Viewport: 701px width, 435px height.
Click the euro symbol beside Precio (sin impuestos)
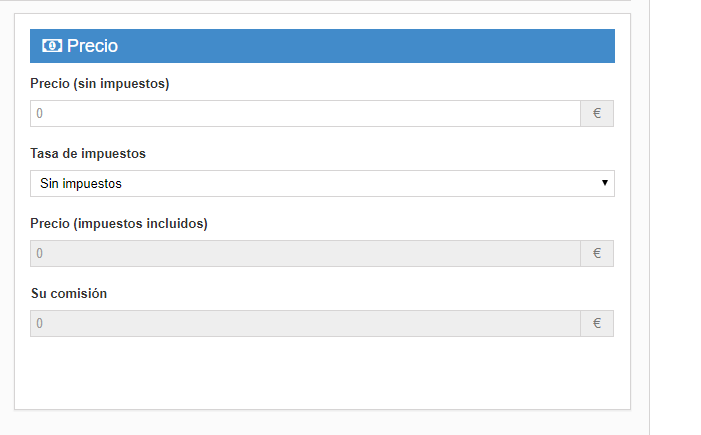click(x=597, y=114)
